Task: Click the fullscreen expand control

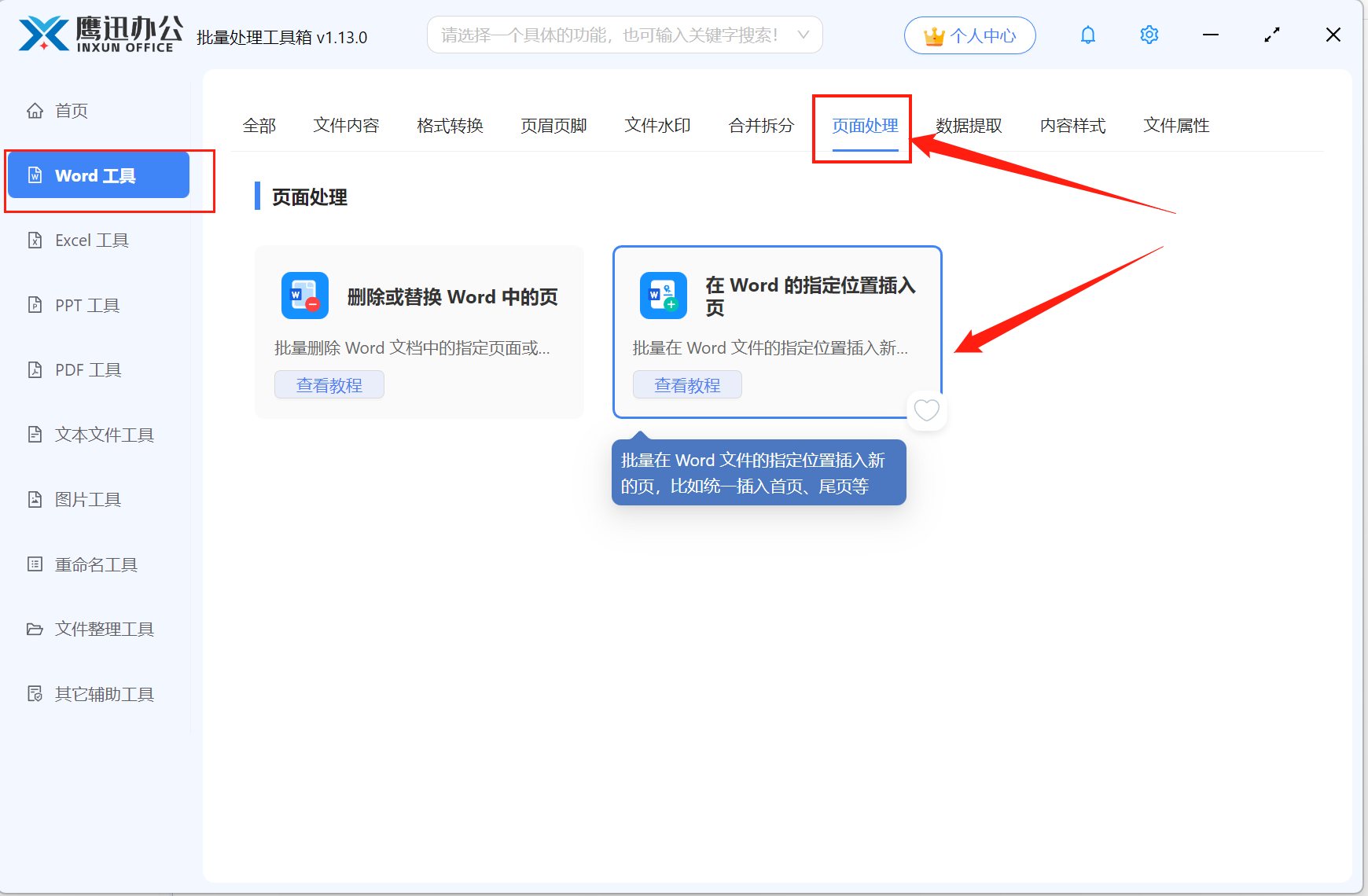Action: tap(1271, 35)
